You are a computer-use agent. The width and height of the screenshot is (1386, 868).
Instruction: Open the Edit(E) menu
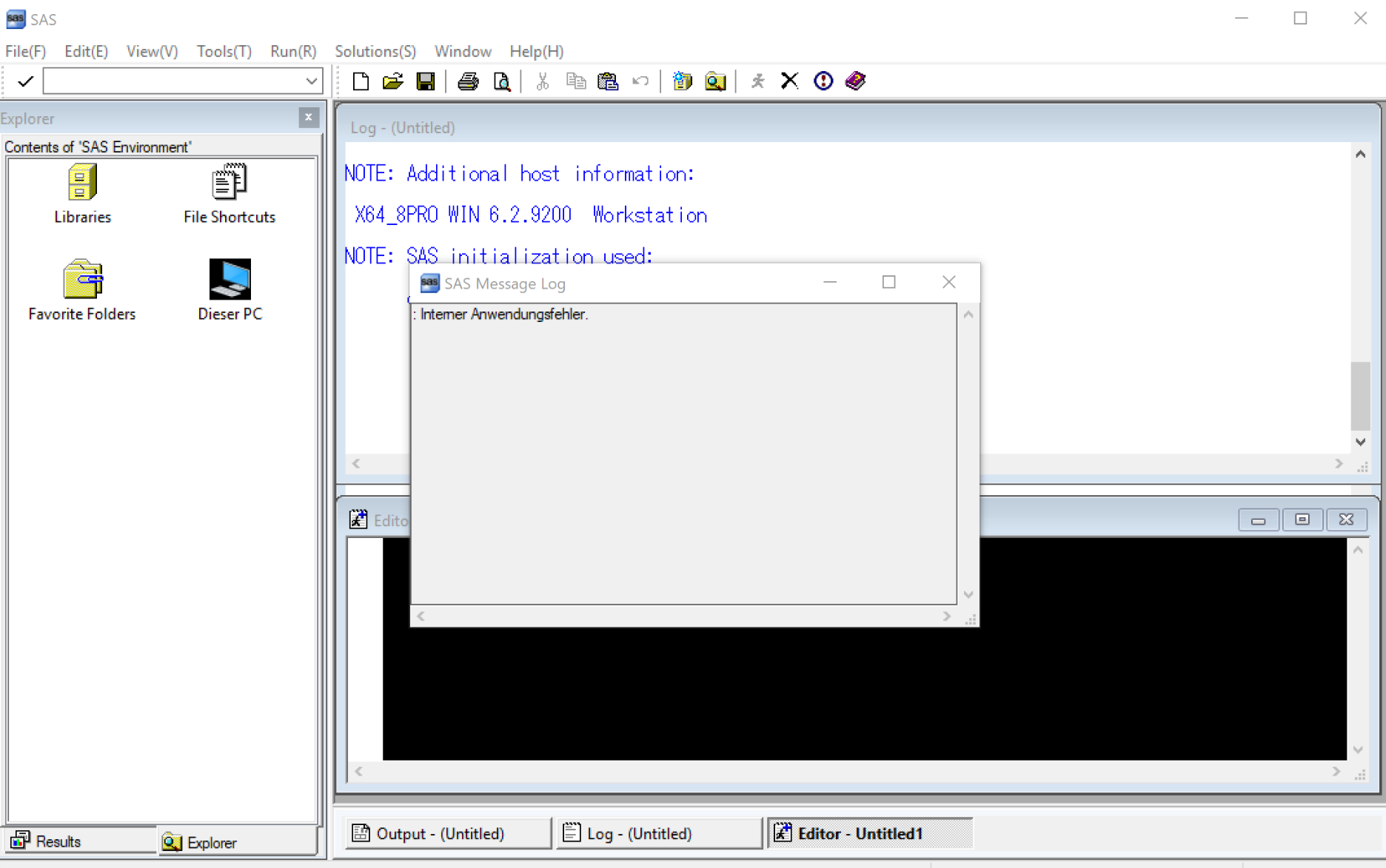pos(86,52)
